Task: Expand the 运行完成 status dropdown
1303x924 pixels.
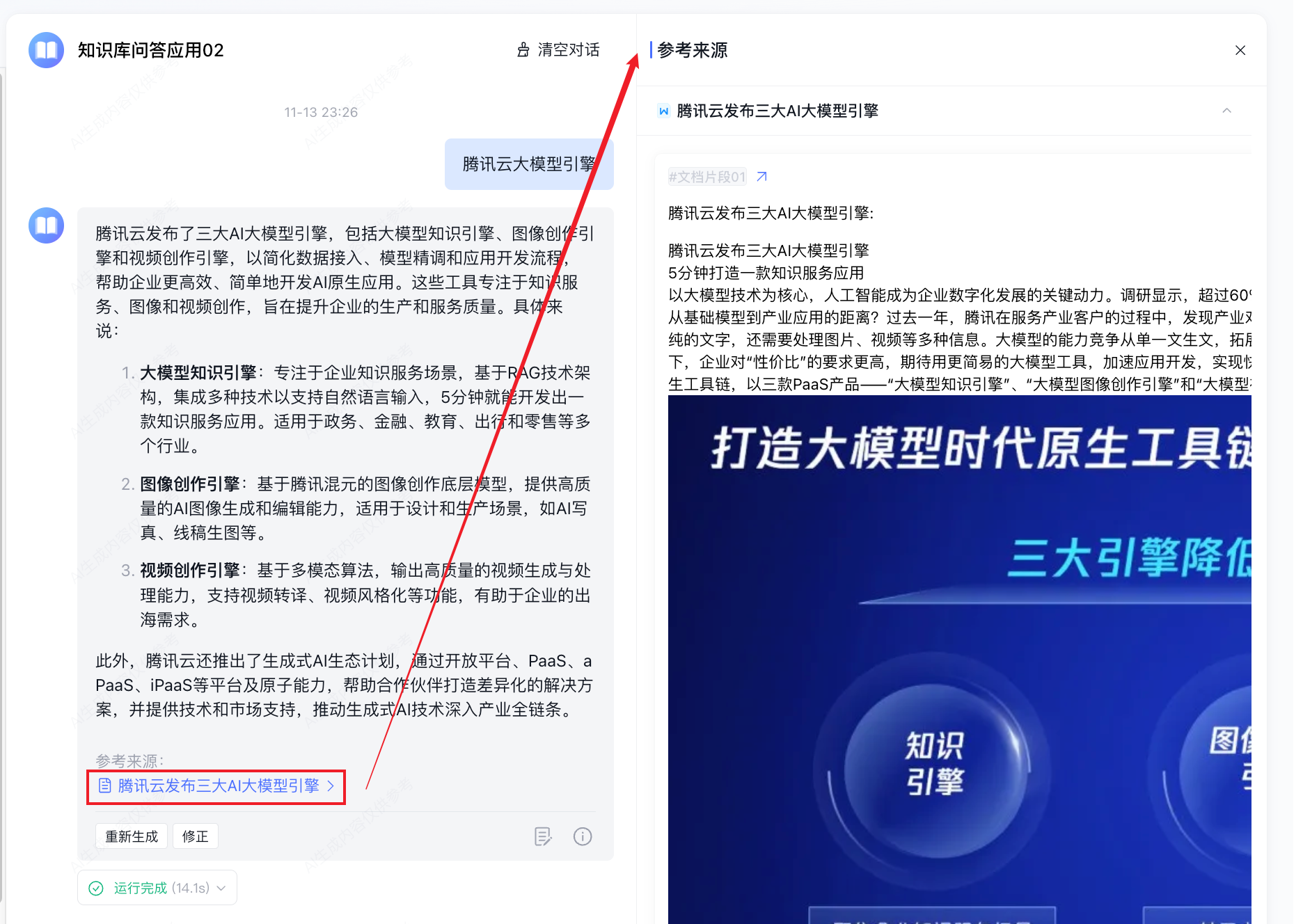Action: coord(221,888)
